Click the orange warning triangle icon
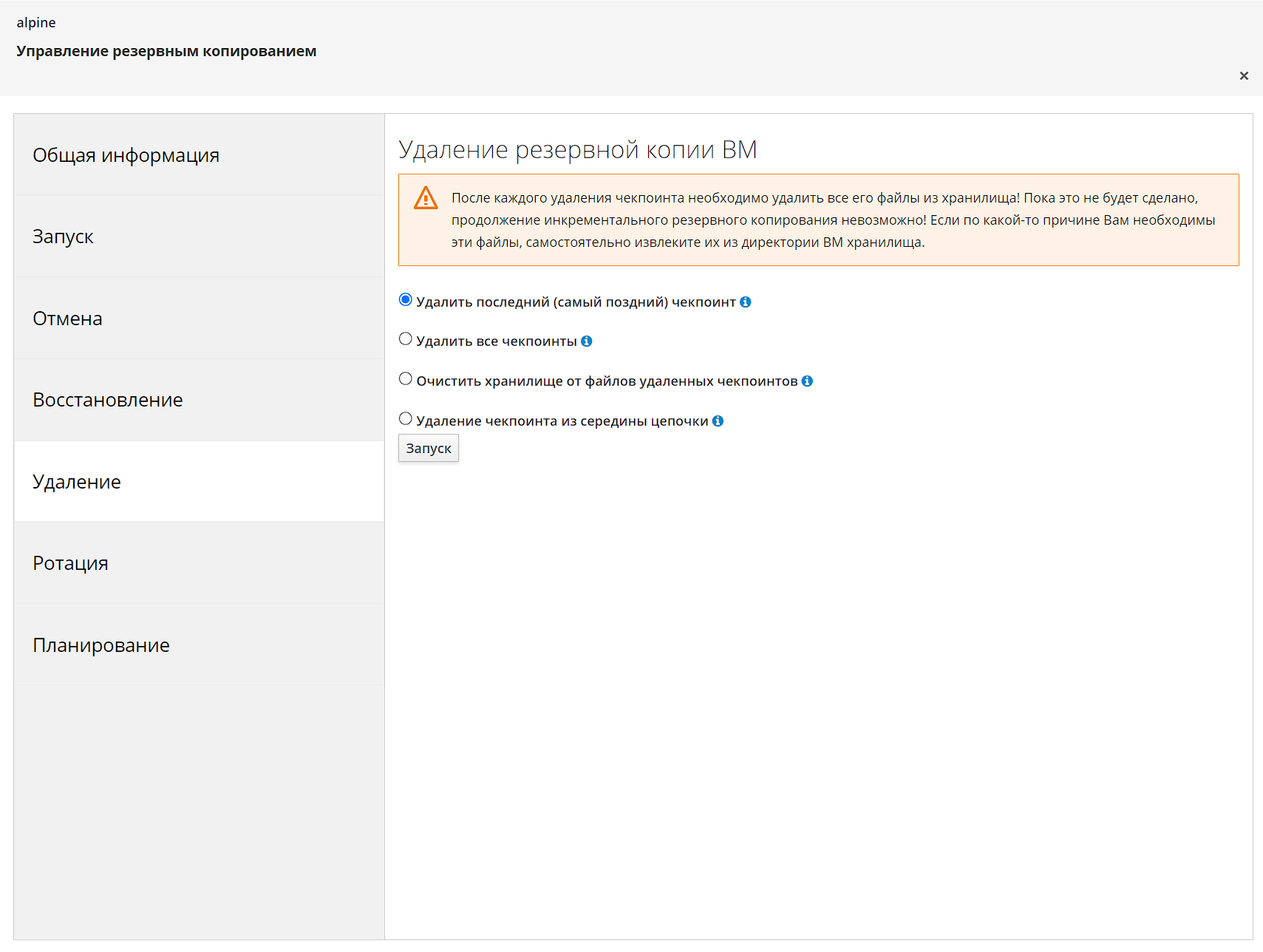The image size is (1263, 952). [x=426, y=198]
